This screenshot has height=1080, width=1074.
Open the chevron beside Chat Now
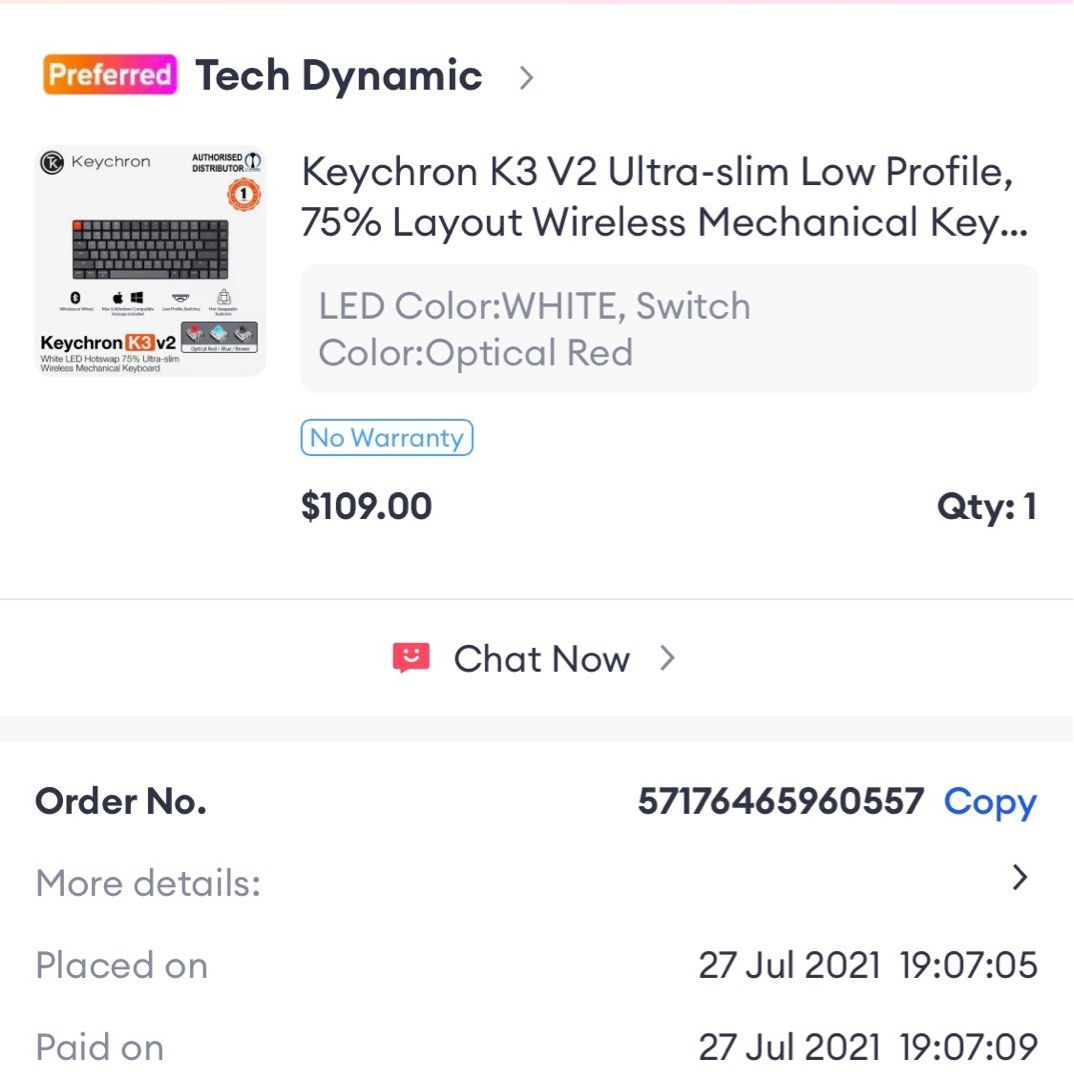click(x=669, y=658)
